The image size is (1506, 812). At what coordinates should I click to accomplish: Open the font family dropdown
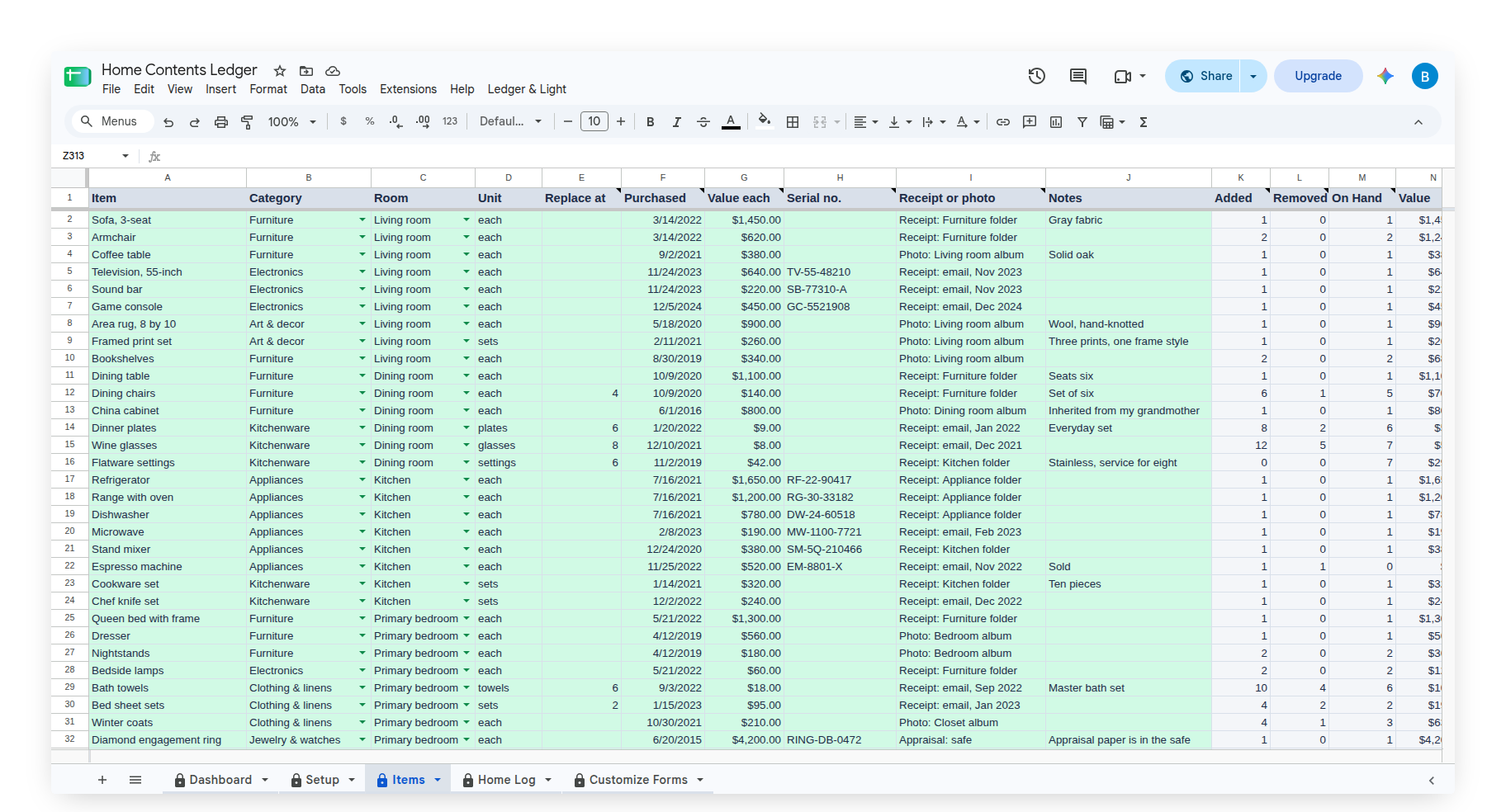(510, 121)
